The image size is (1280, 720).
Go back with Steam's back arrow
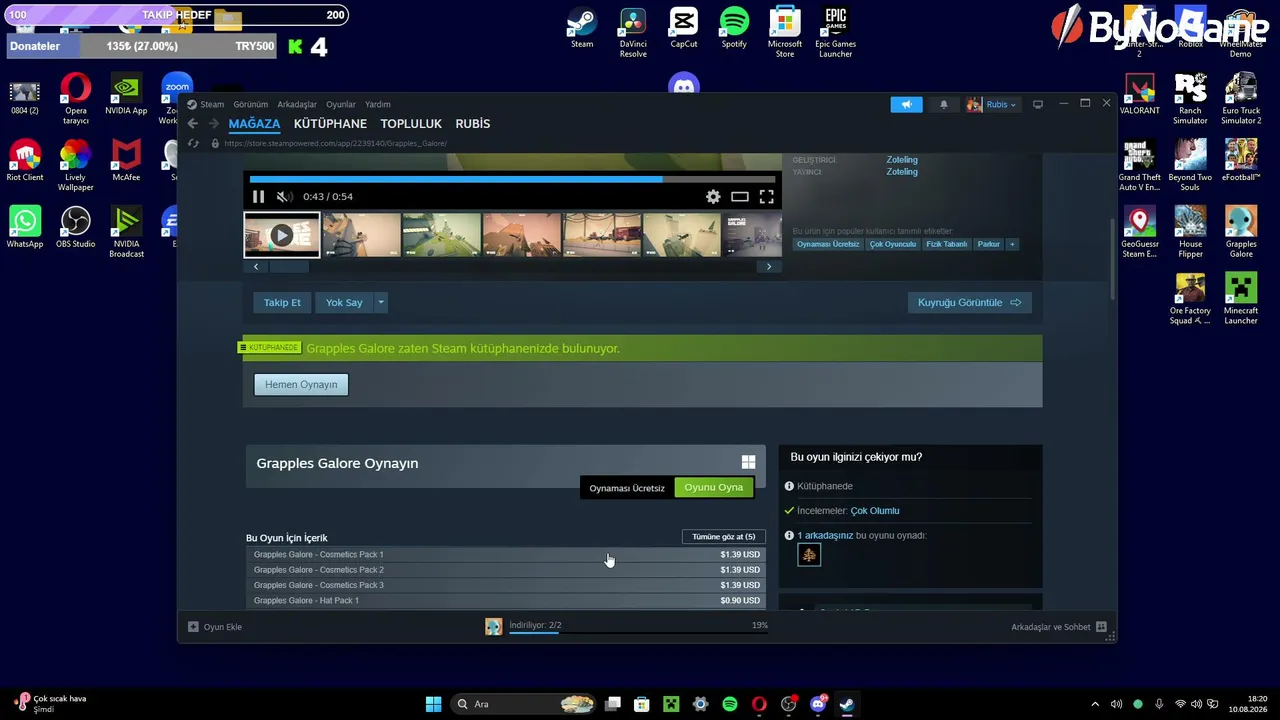(193, 124)
